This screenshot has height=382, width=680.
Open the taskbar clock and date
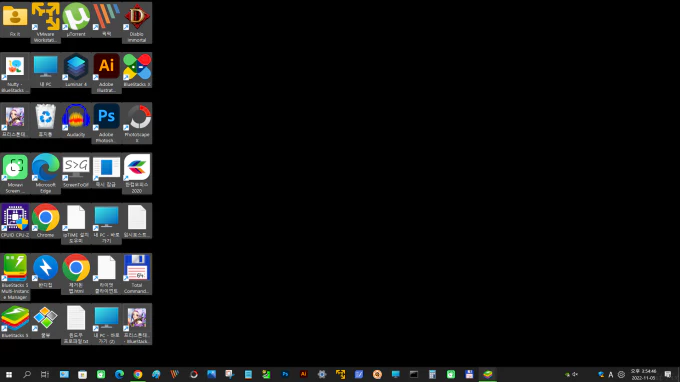coord(643,375)
